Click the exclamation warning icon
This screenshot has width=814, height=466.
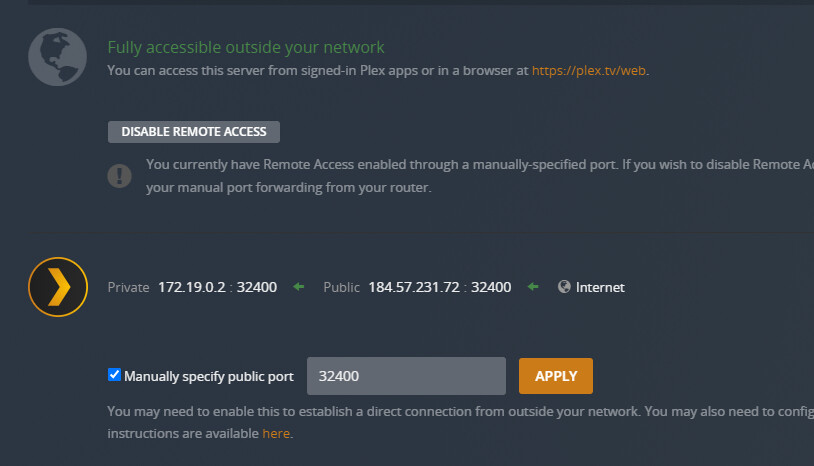[119, 175]
